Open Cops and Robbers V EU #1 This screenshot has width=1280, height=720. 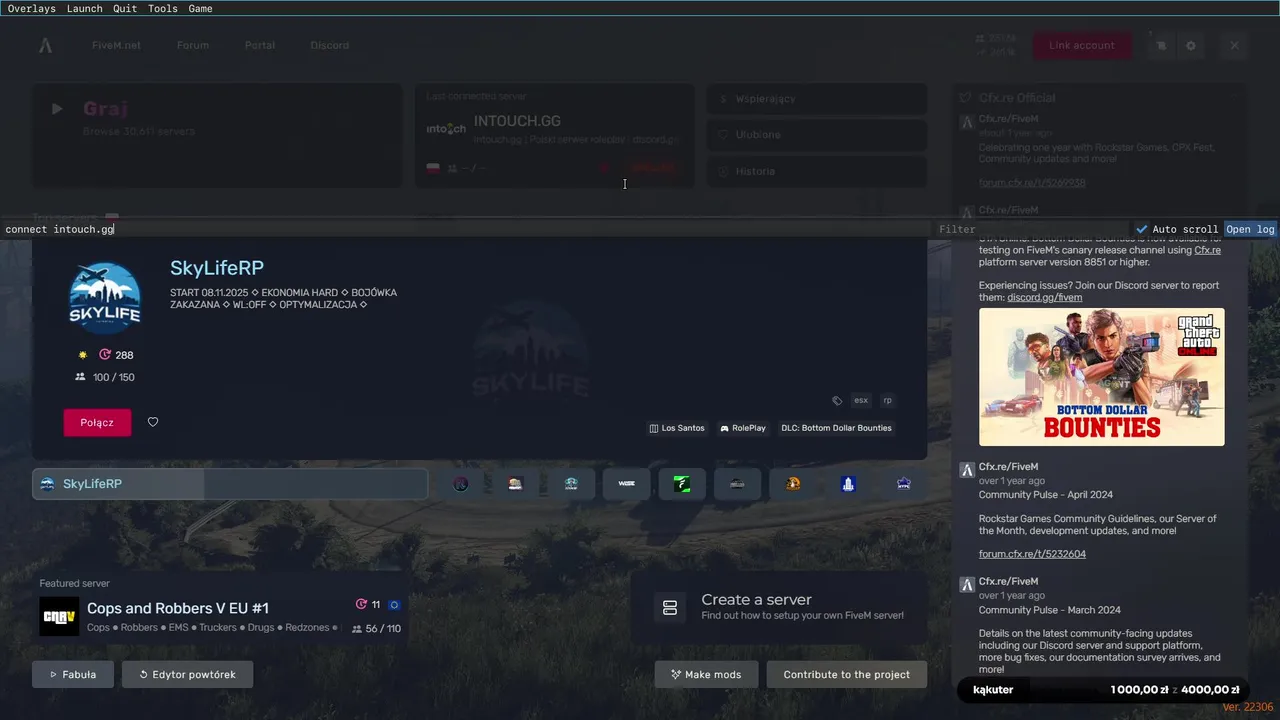[178, 608]
